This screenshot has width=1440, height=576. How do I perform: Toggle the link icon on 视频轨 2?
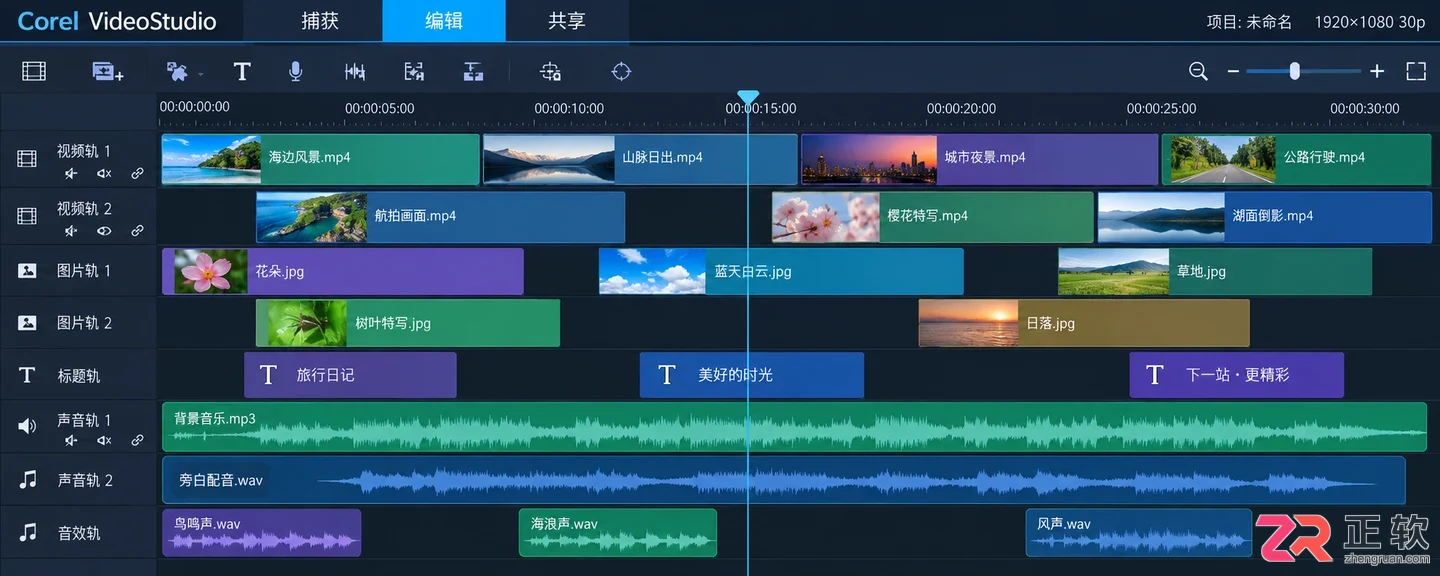point(137,231)
